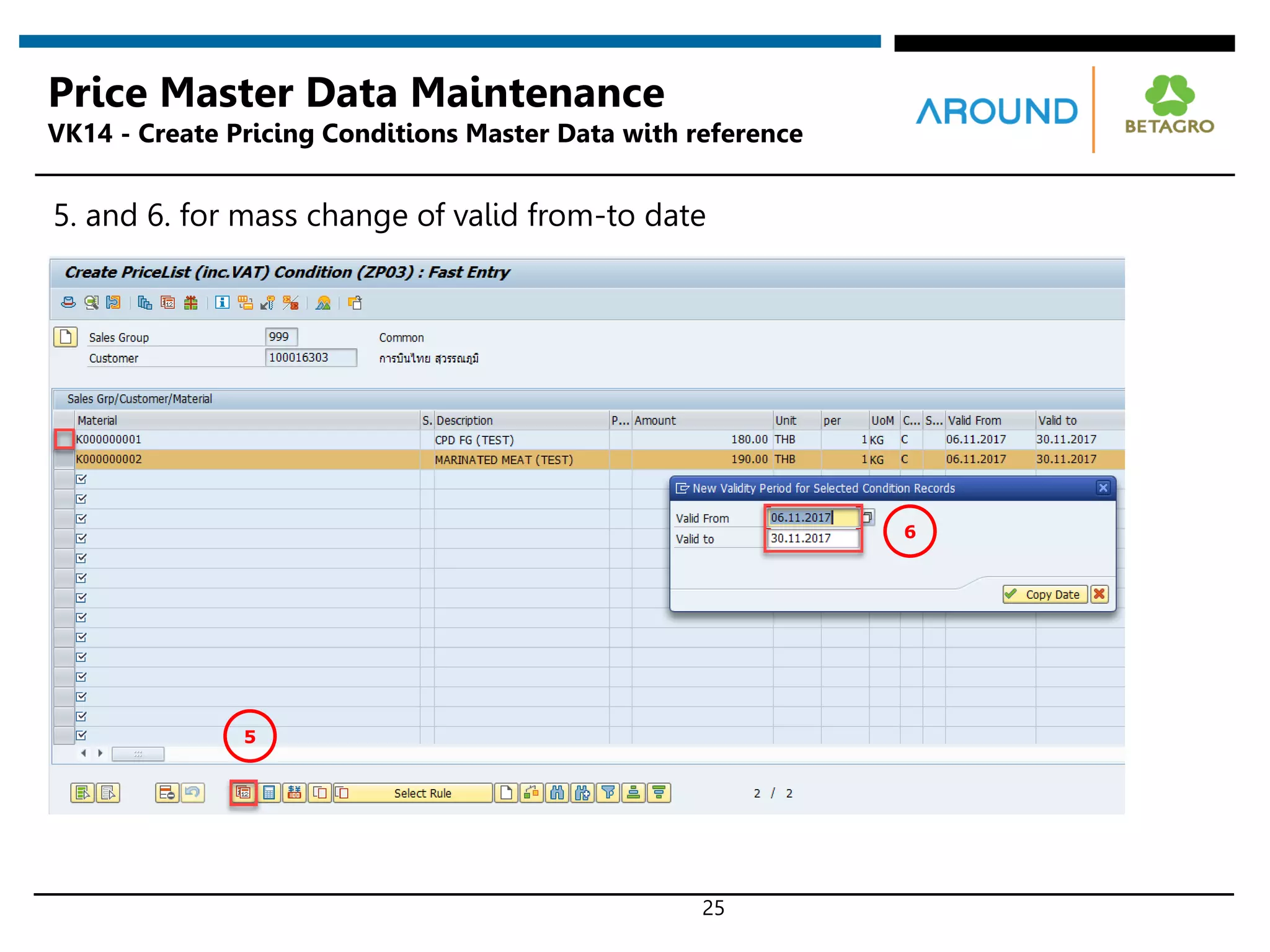Click the magnifier display icon in the top toolbar
This screenshot has width=1270, height=952.
[x=91, y=302]
